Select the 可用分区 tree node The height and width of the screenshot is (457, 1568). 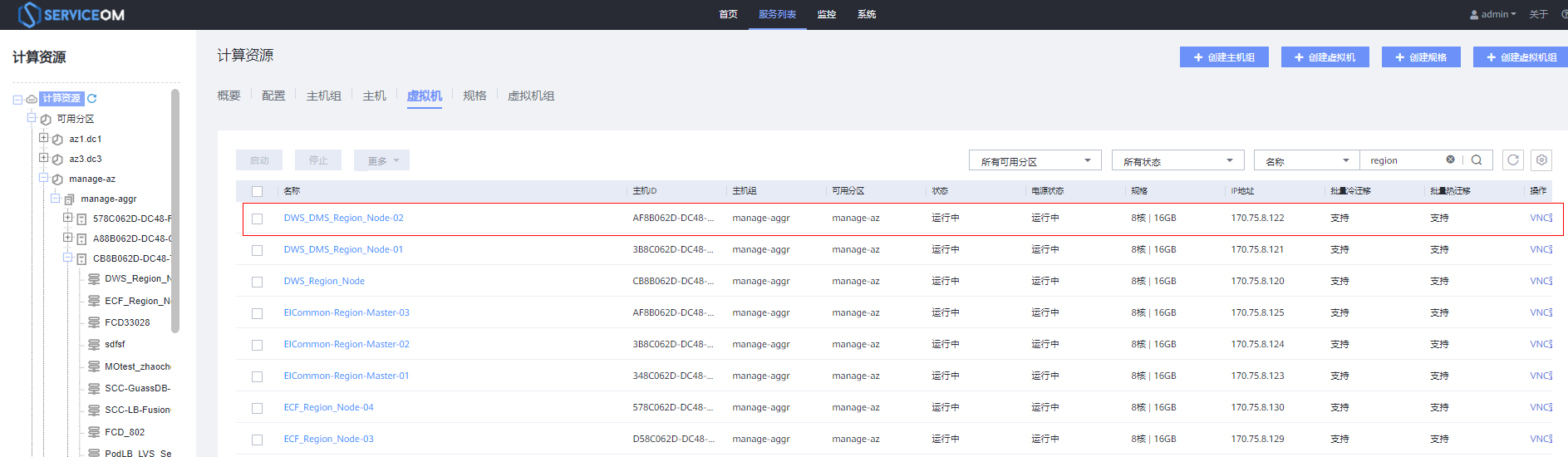tap(76, 119)
